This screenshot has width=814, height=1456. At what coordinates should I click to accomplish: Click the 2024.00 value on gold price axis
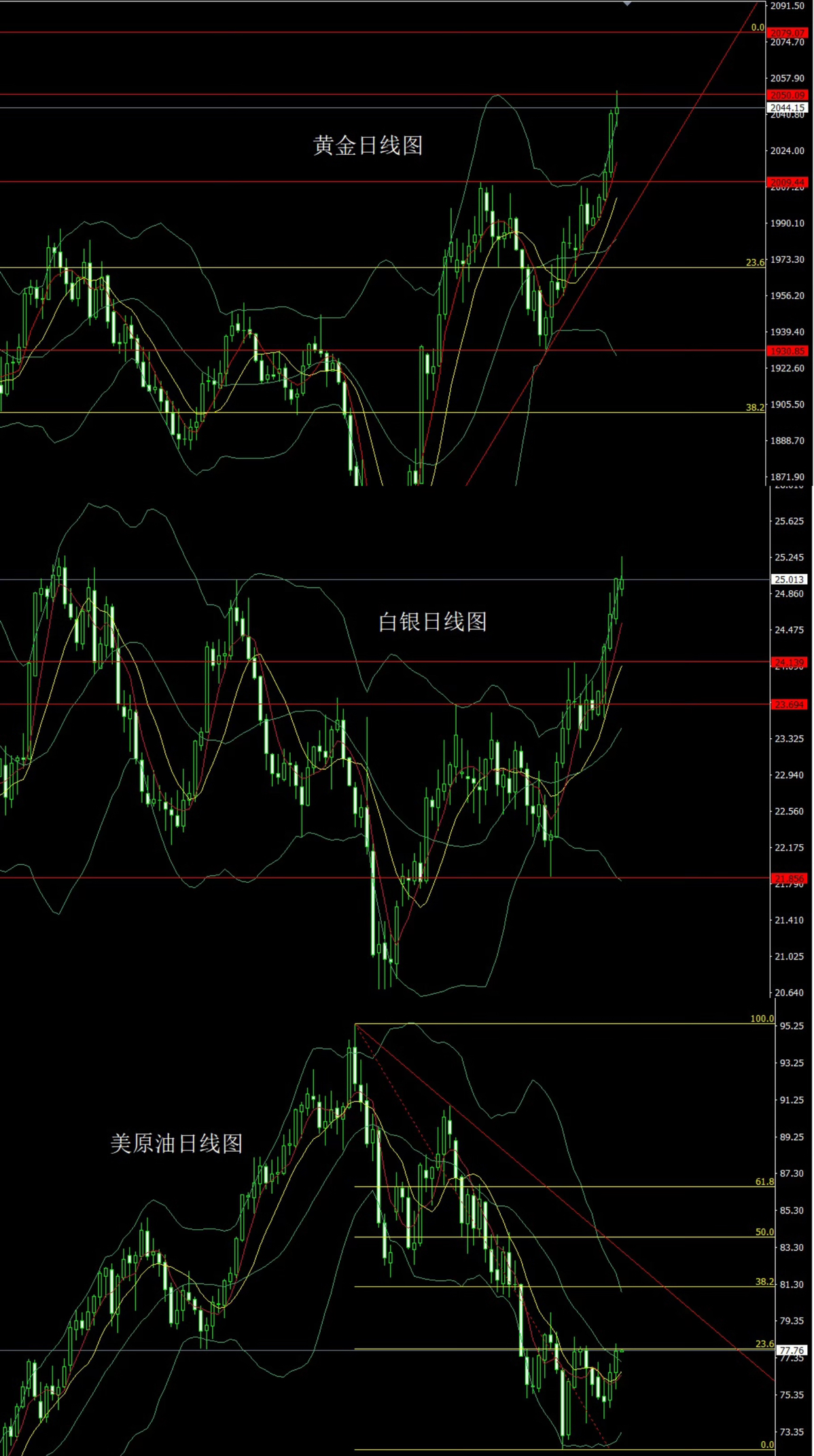[x=788, y=151]
